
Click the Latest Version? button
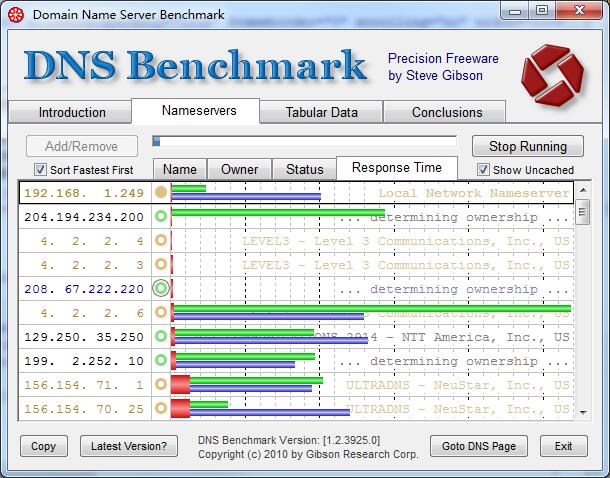tap(130, 446)
